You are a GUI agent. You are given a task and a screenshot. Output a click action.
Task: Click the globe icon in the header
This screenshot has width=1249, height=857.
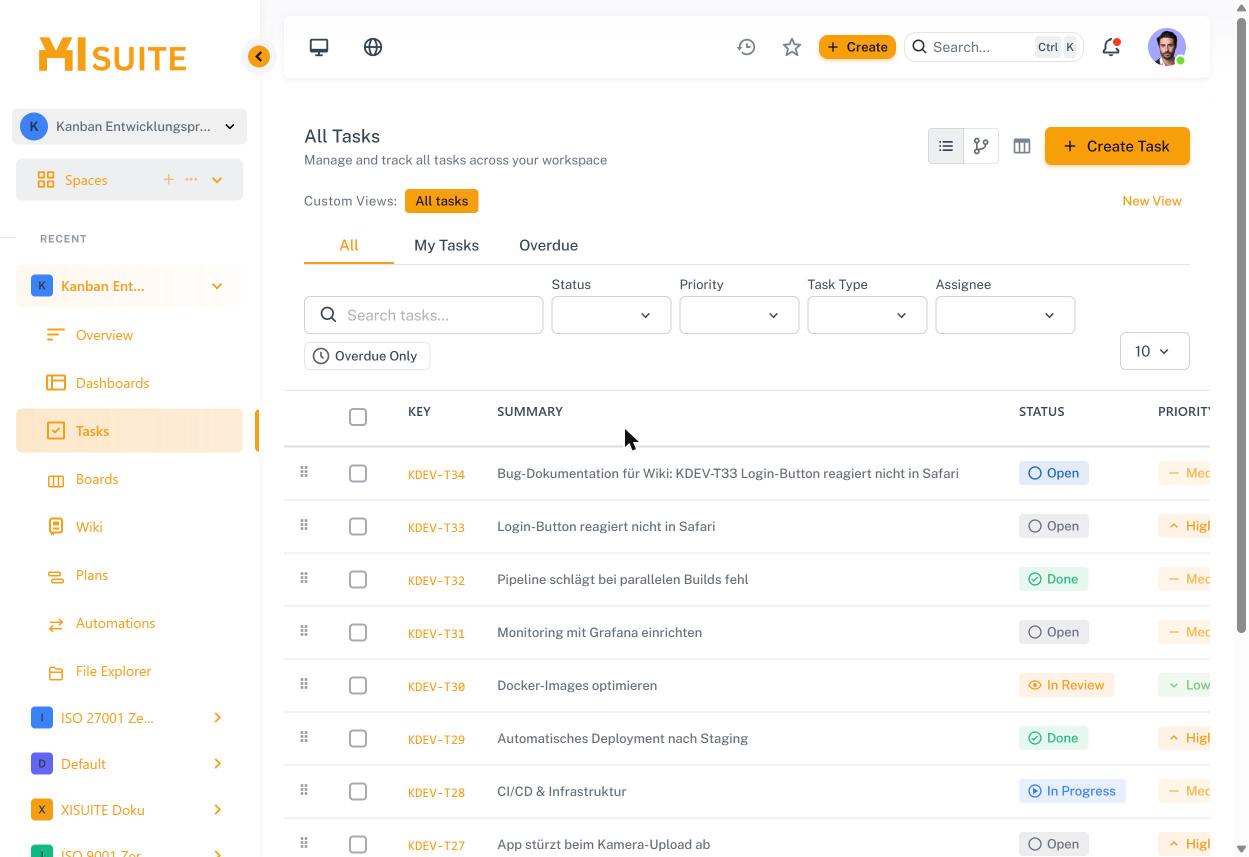coord(373,47)
